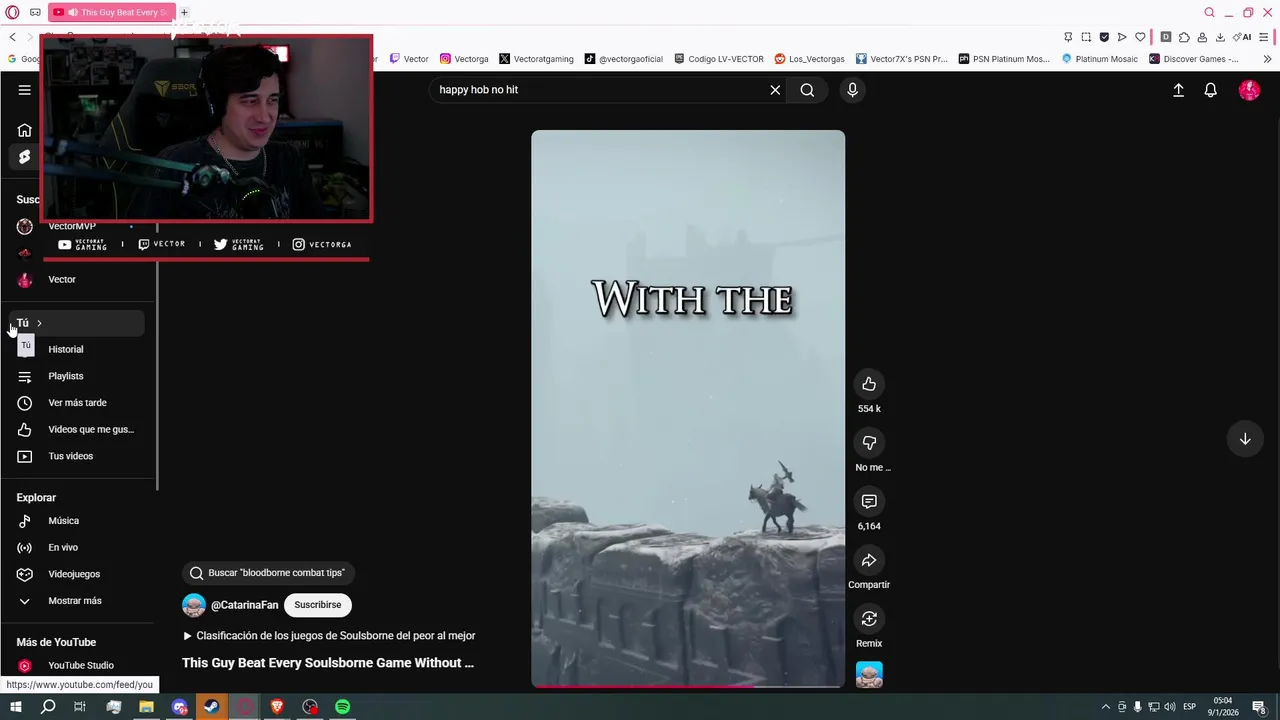Click the Shorts video player area
Screen dimensions: 1280x720
coord(688,409)
